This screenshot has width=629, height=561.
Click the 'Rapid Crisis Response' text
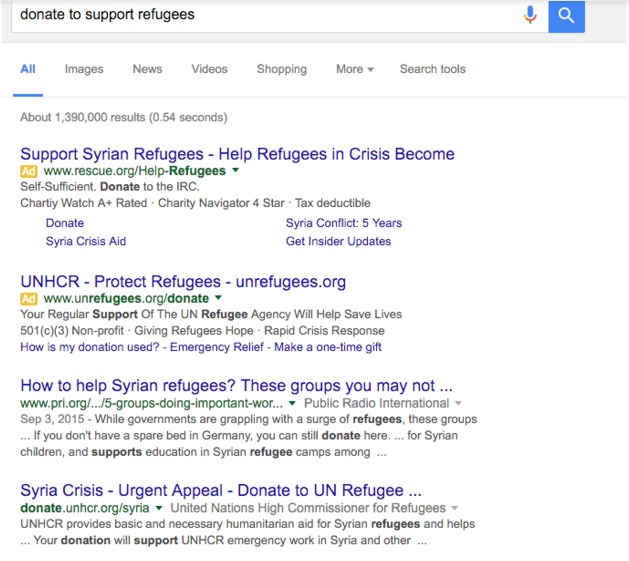(x=324, y=331)
